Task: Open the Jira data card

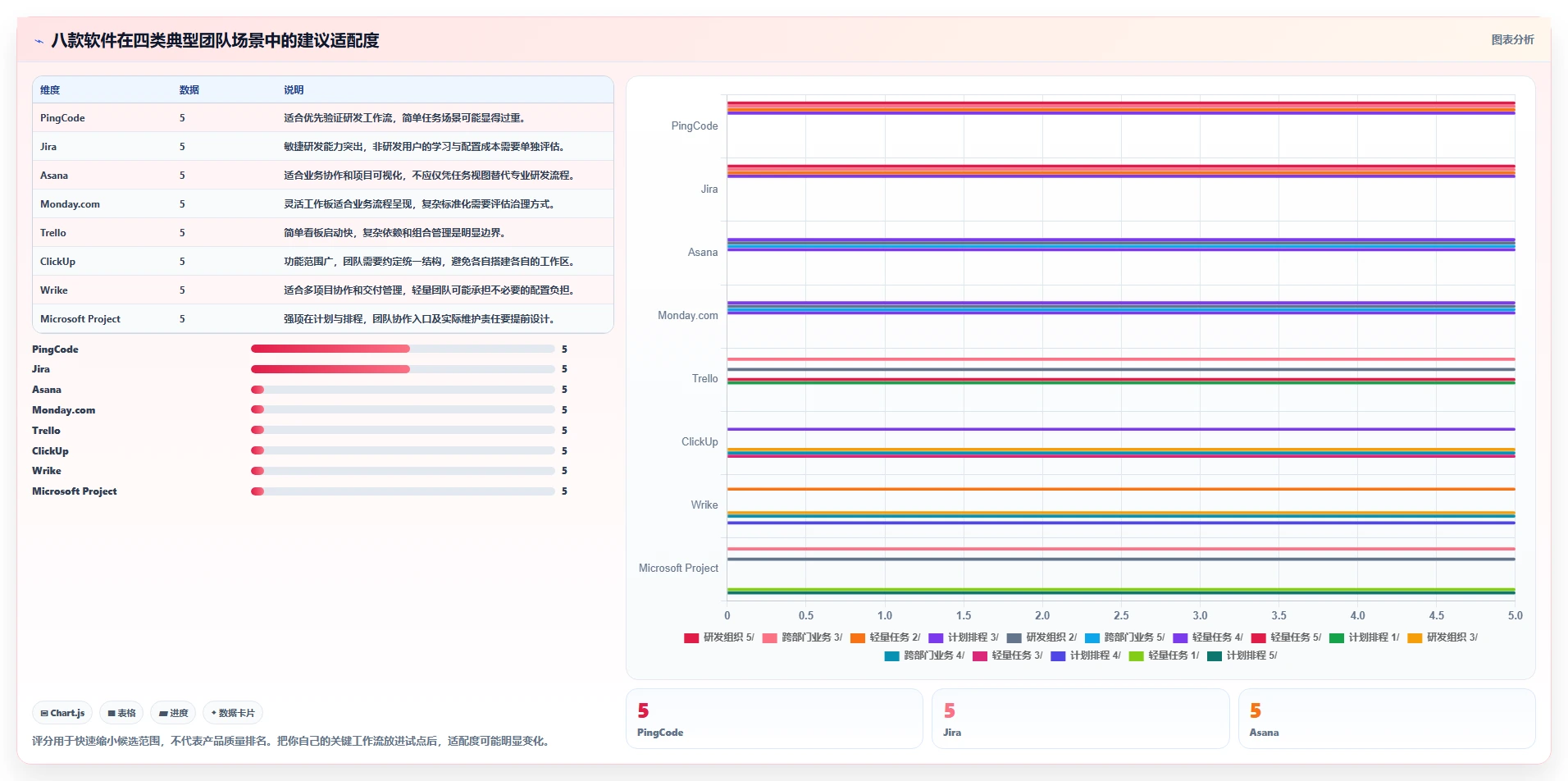Action: point(1080,719)
